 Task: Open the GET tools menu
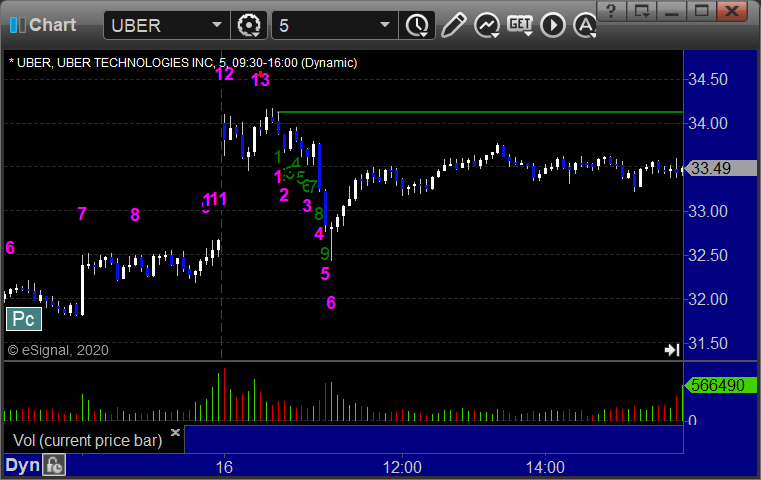[x=520, y=25]
